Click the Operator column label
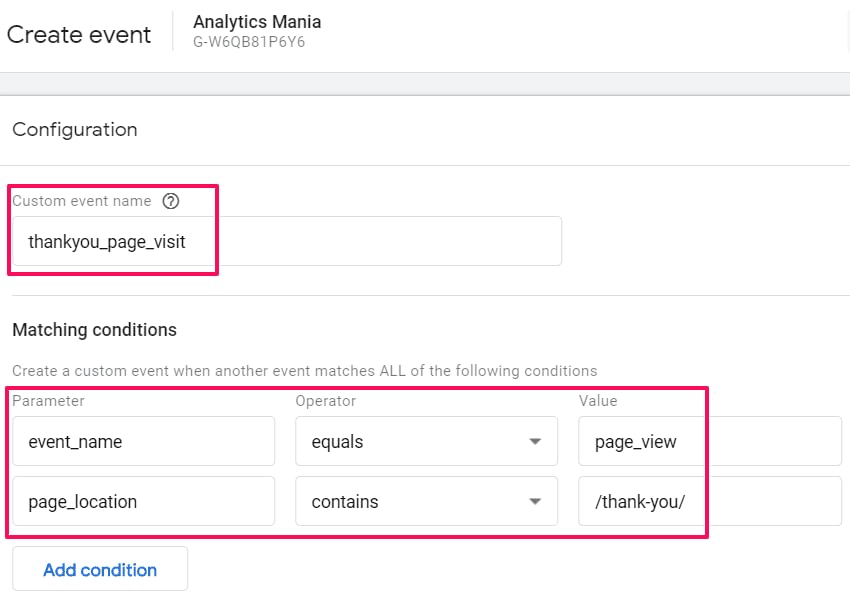Viewport: 850px width, 604px height. (326, 401)
